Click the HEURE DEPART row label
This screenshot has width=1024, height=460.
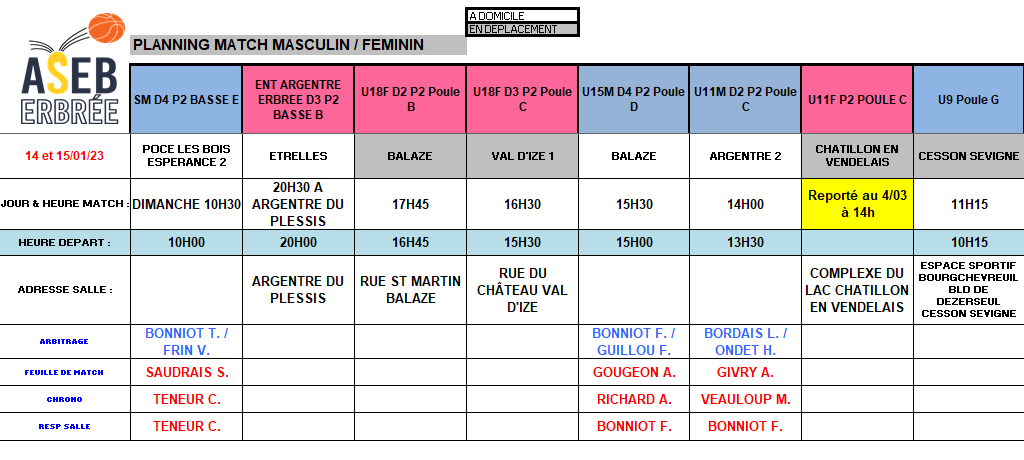tap(65, 242)
